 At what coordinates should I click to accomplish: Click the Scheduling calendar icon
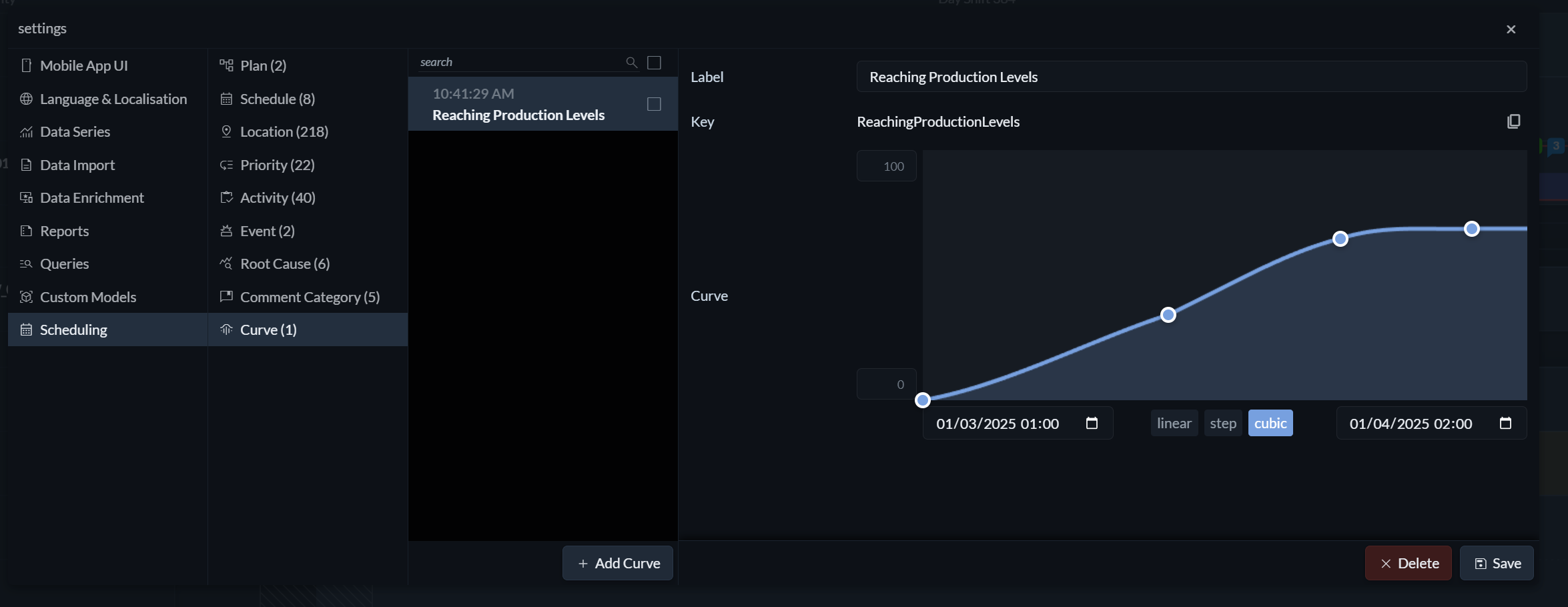pyautogui.click(x=27, y=330)
